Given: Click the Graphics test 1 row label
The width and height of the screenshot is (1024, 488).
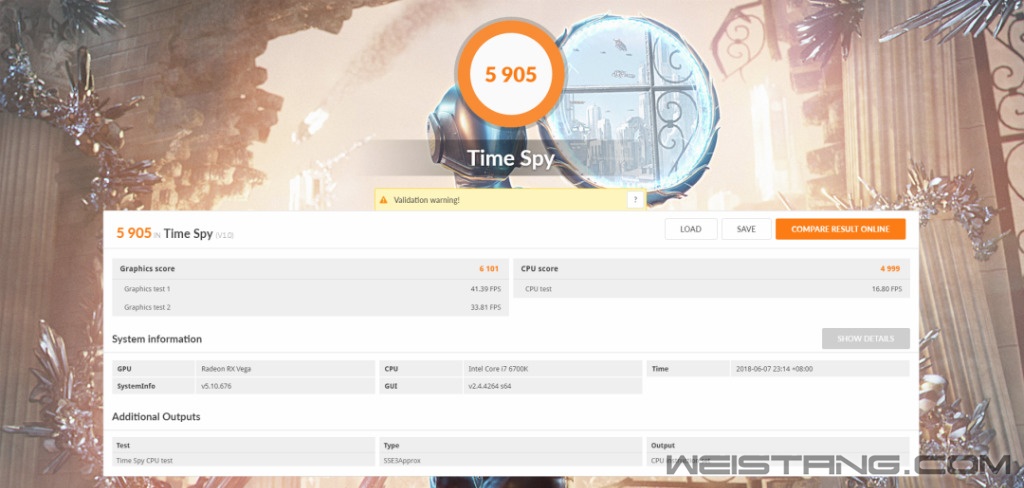Looking at the screenshot, I should coord(147,289).
